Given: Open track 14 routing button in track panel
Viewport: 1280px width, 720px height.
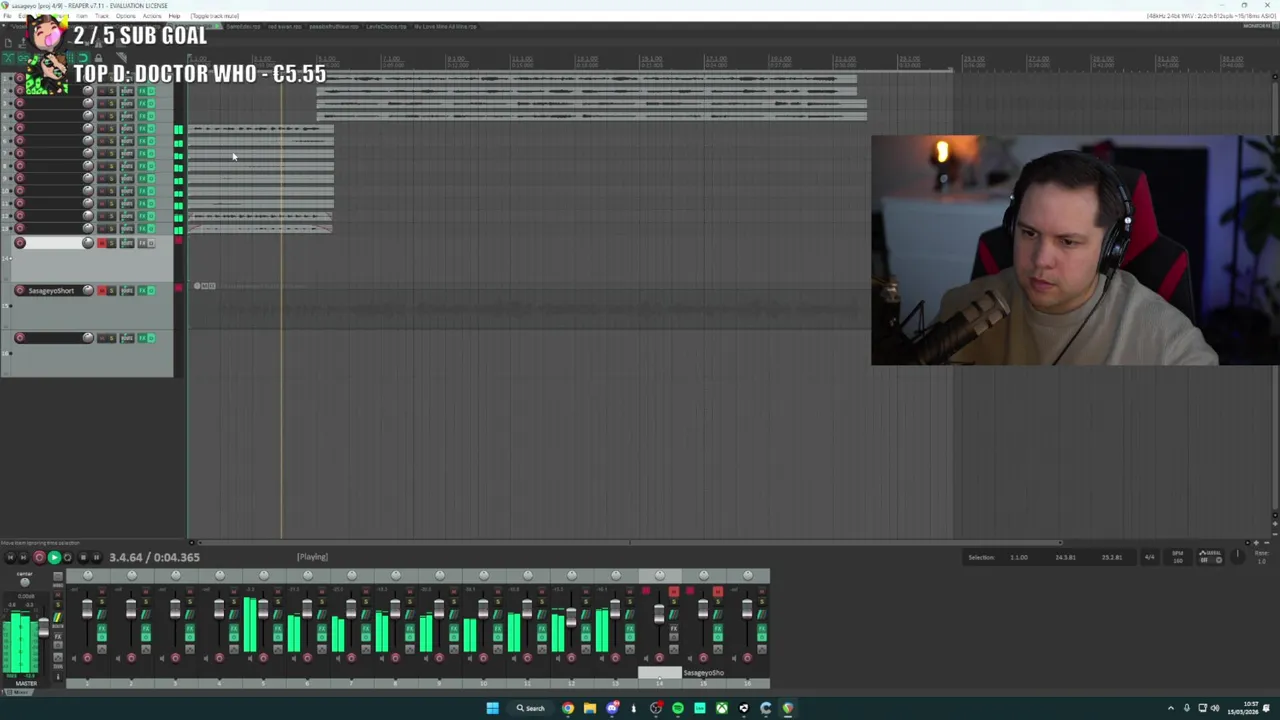Looking at the screenshot, I should click(x=127, y=243).
